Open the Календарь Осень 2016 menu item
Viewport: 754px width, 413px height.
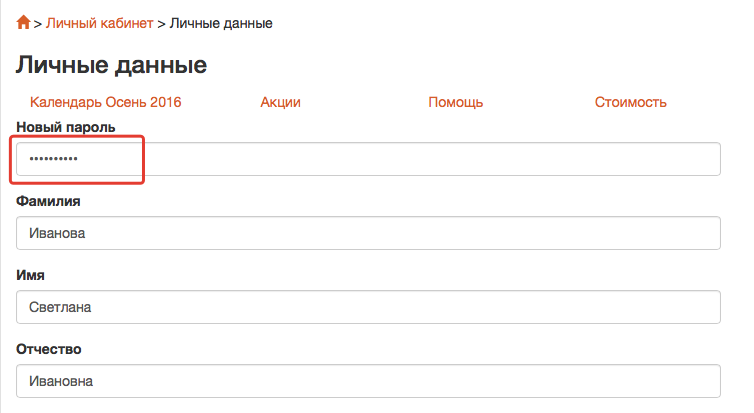point(105,102)
